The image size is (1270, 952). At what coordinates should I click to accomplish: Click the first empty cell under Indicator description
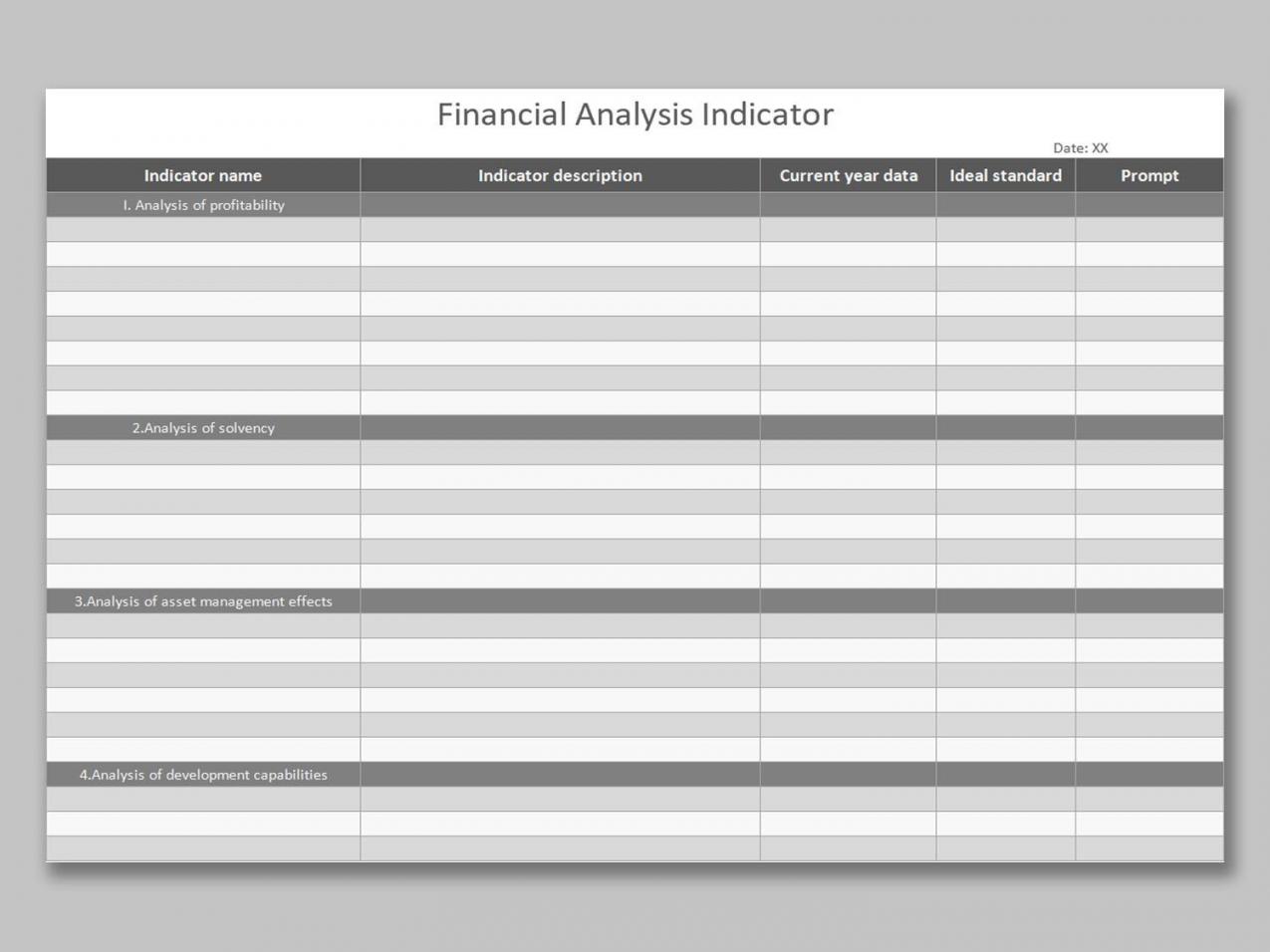click(561, 229)
